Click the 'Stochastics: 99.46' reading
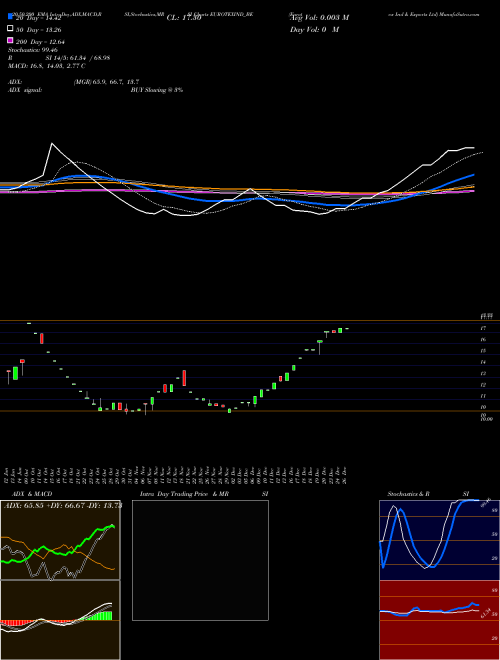The height and width of the screenshot is (660, 500). tap(32, 50)
